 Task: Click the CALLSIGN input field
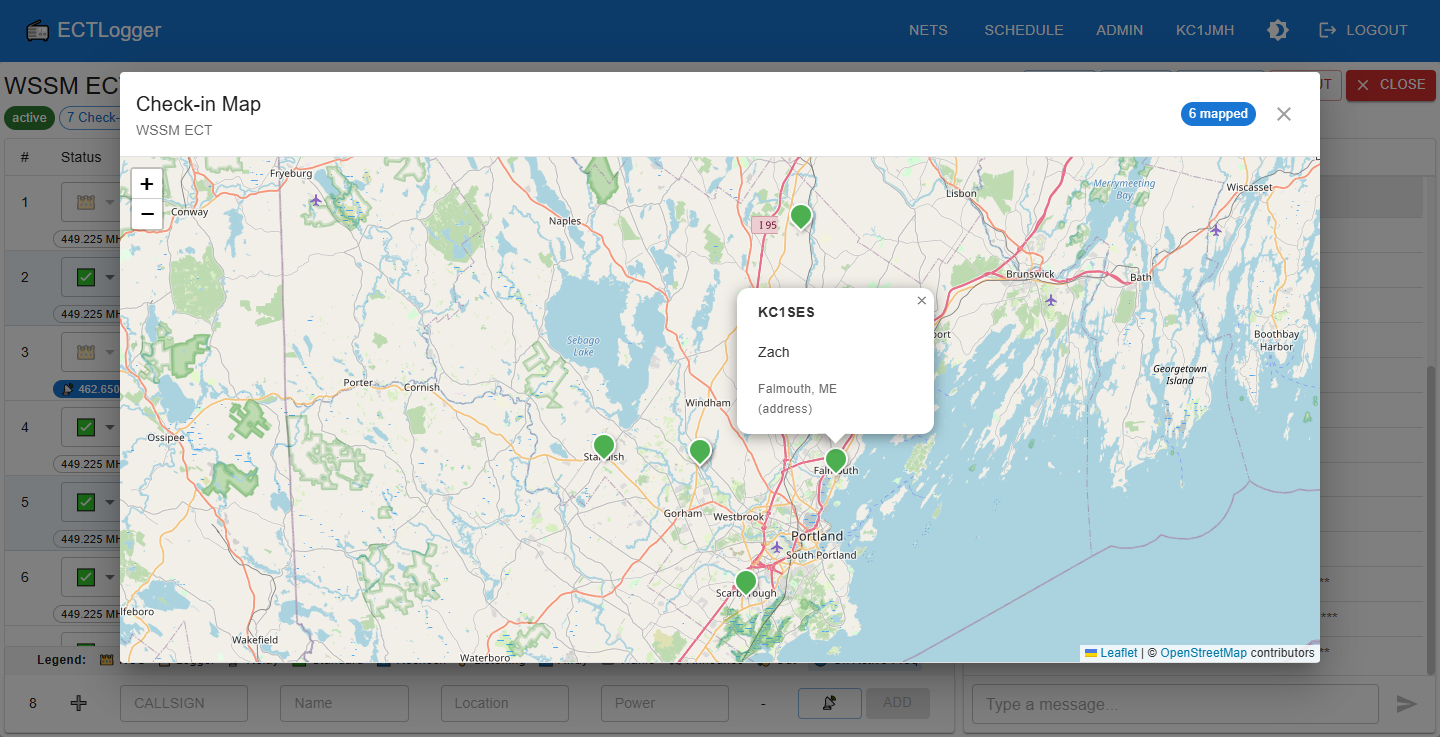click(183, 703)
